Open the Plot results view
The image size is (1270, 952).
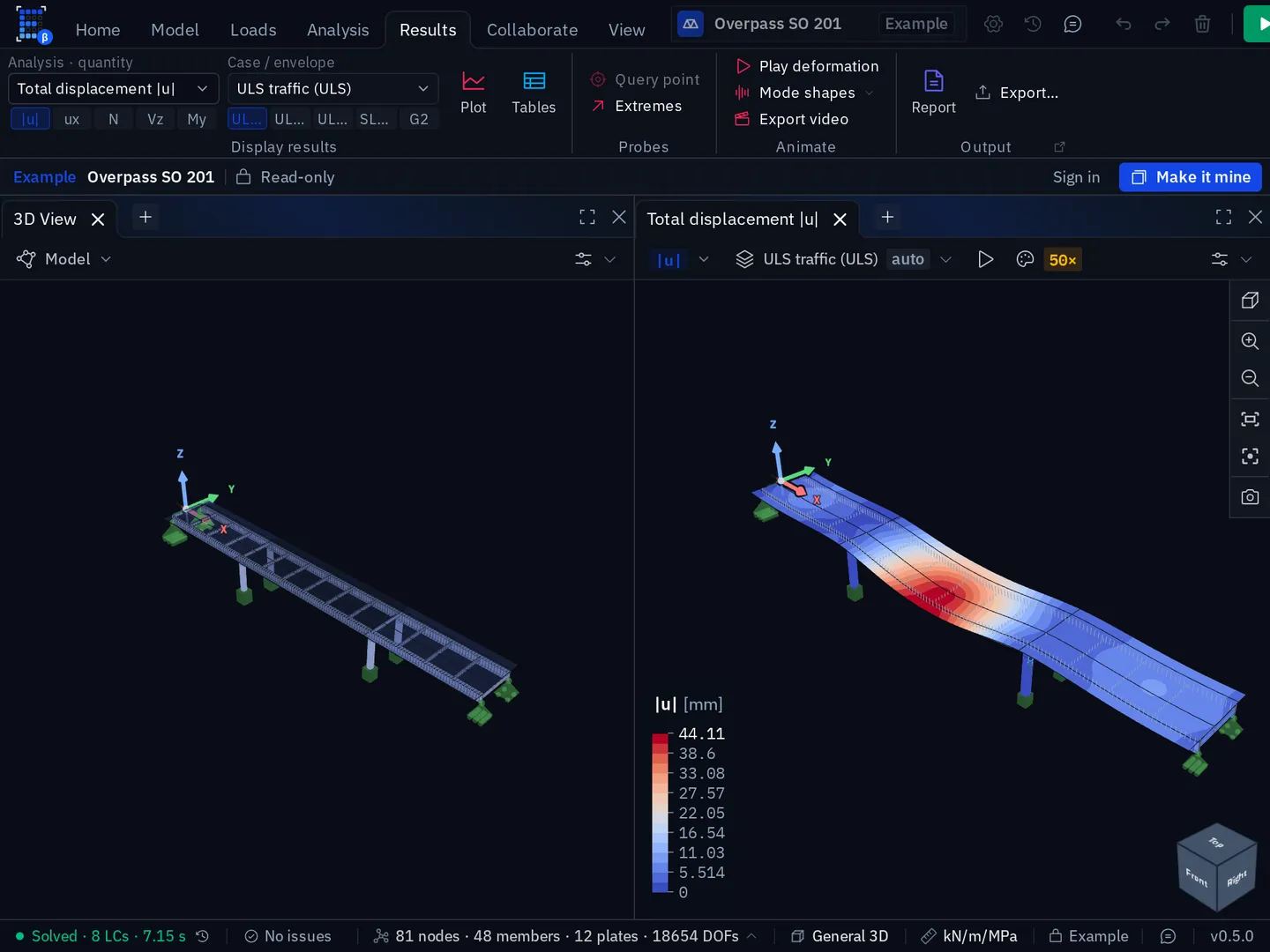(x=473, y=93)
